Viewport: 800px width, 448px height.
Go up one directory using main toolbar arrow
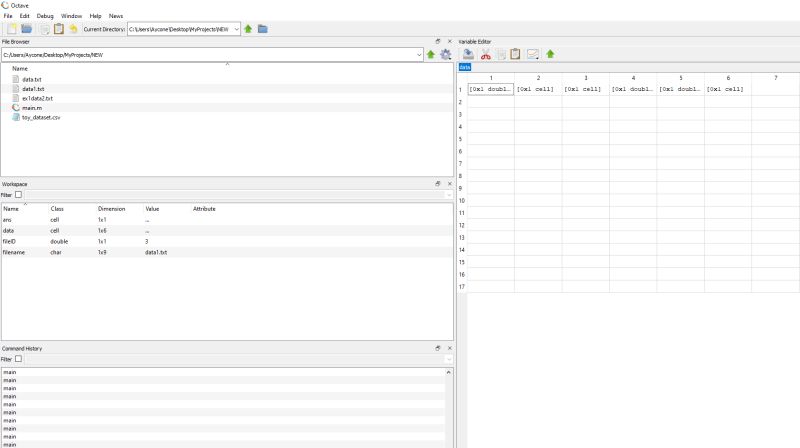[248, 29]
